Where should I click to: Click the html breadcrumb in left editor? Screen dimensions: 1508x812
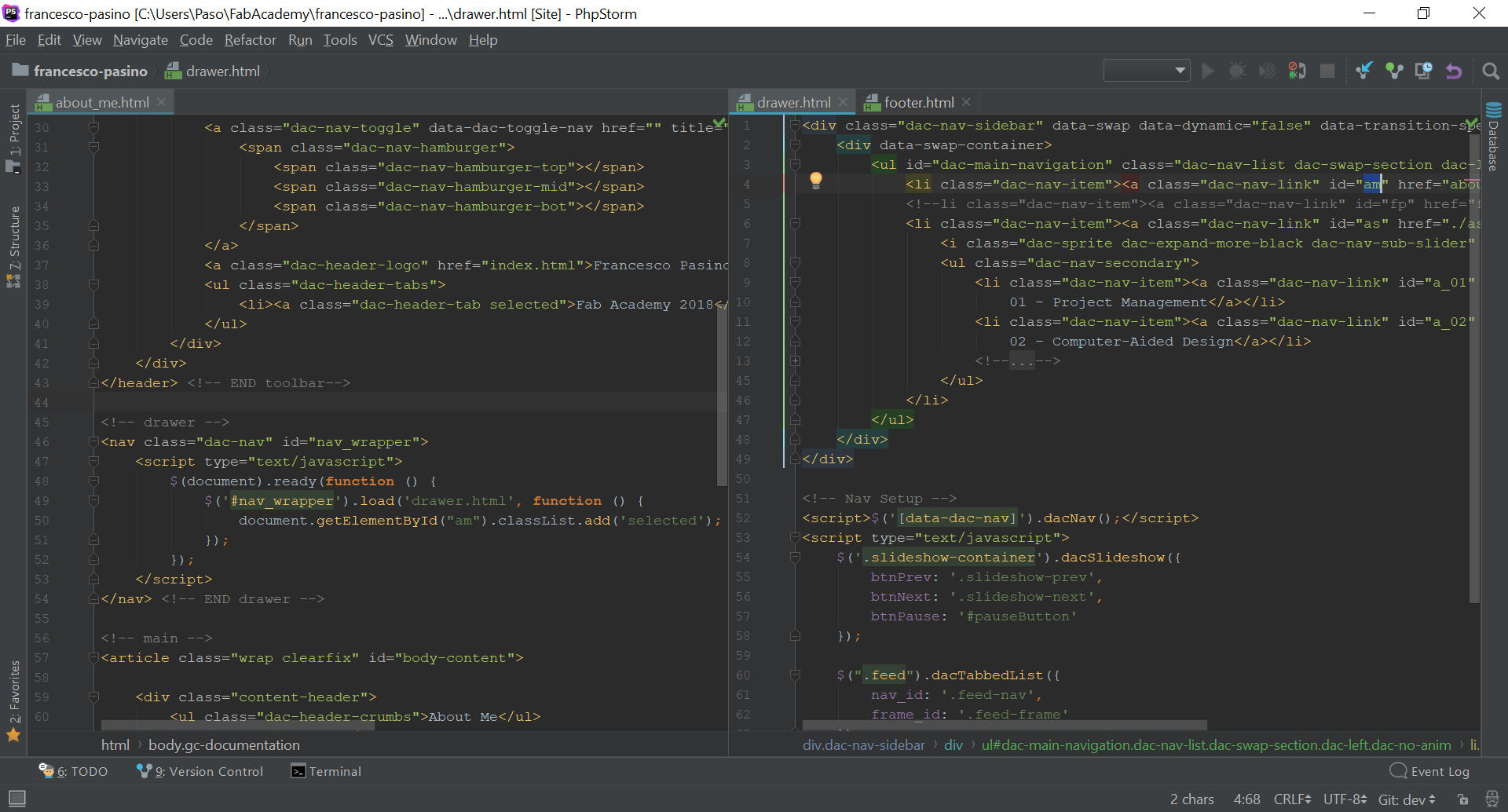115,745
